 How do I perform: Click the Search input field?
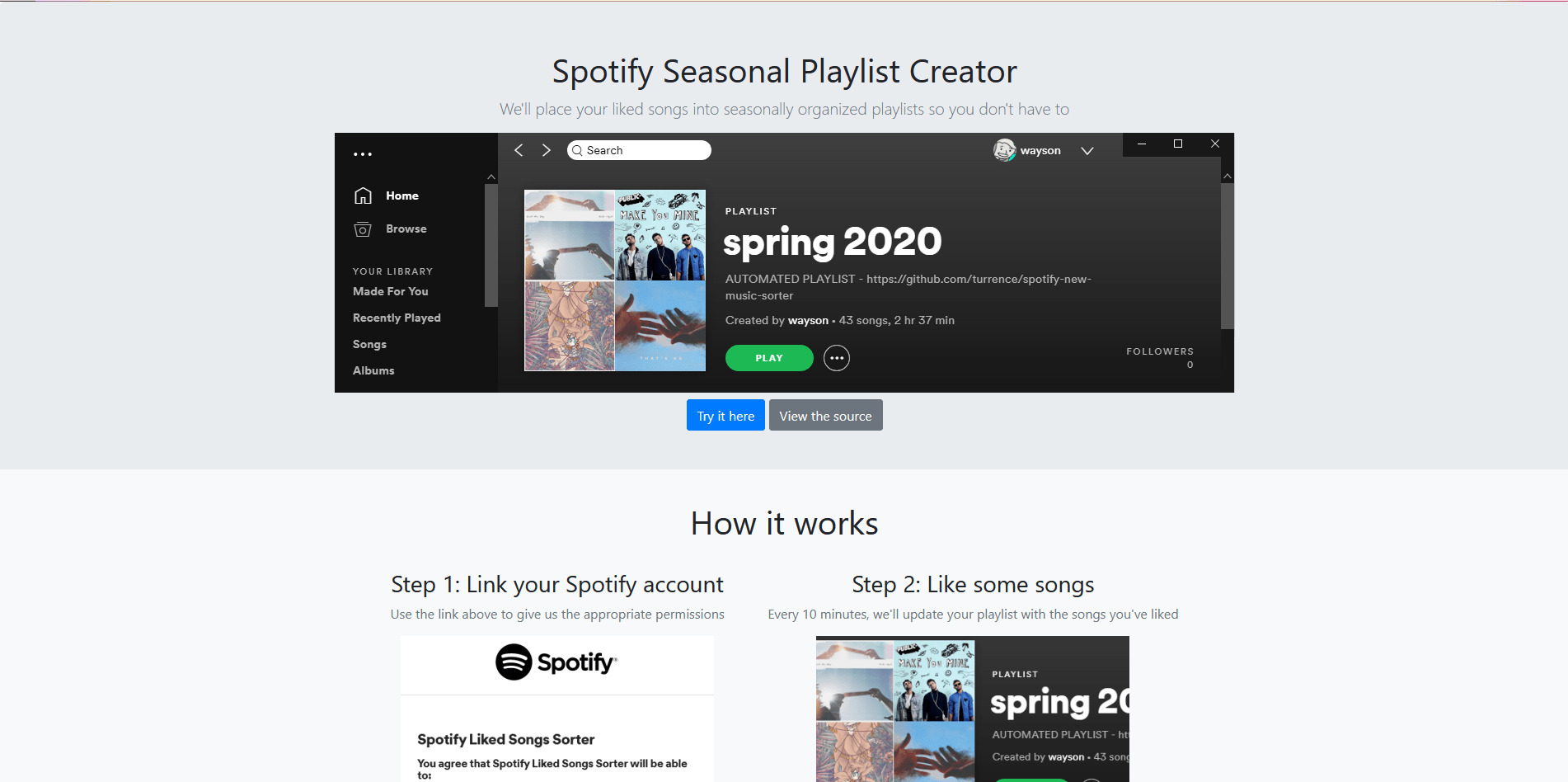(639, 150)
